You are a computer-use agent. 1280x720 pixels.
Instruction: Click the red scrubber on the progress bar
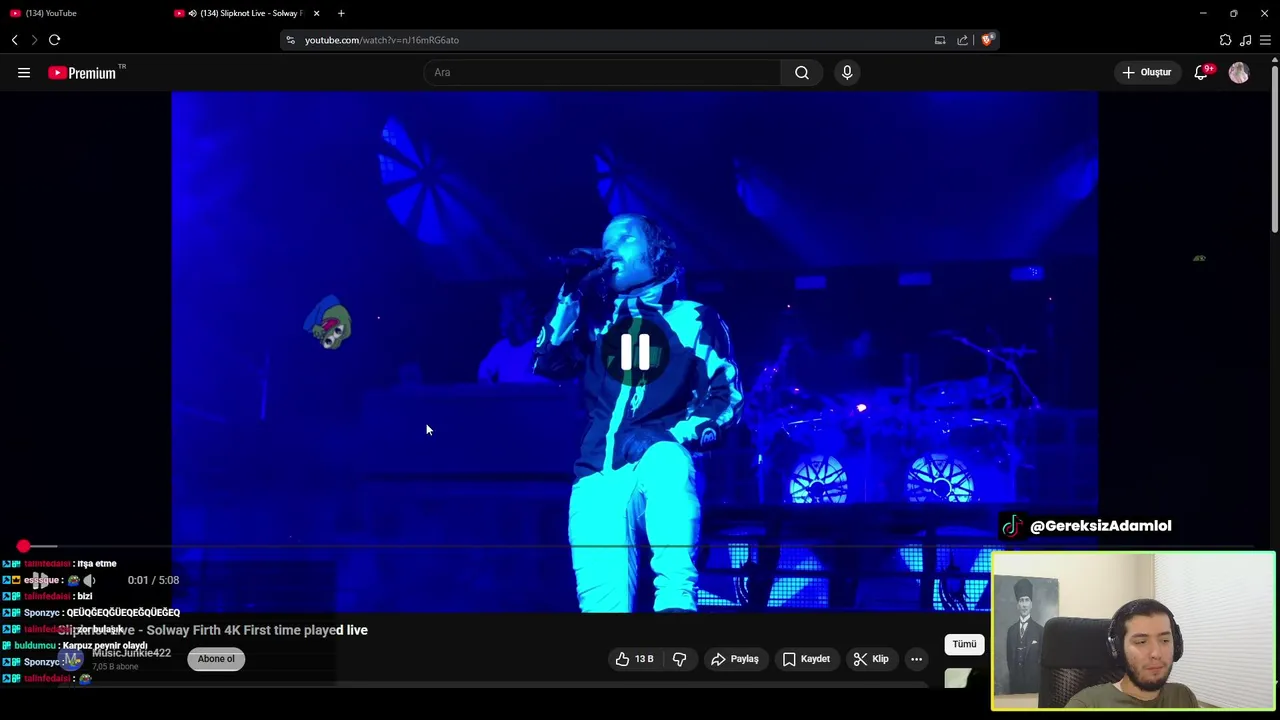tap(23, 546)
